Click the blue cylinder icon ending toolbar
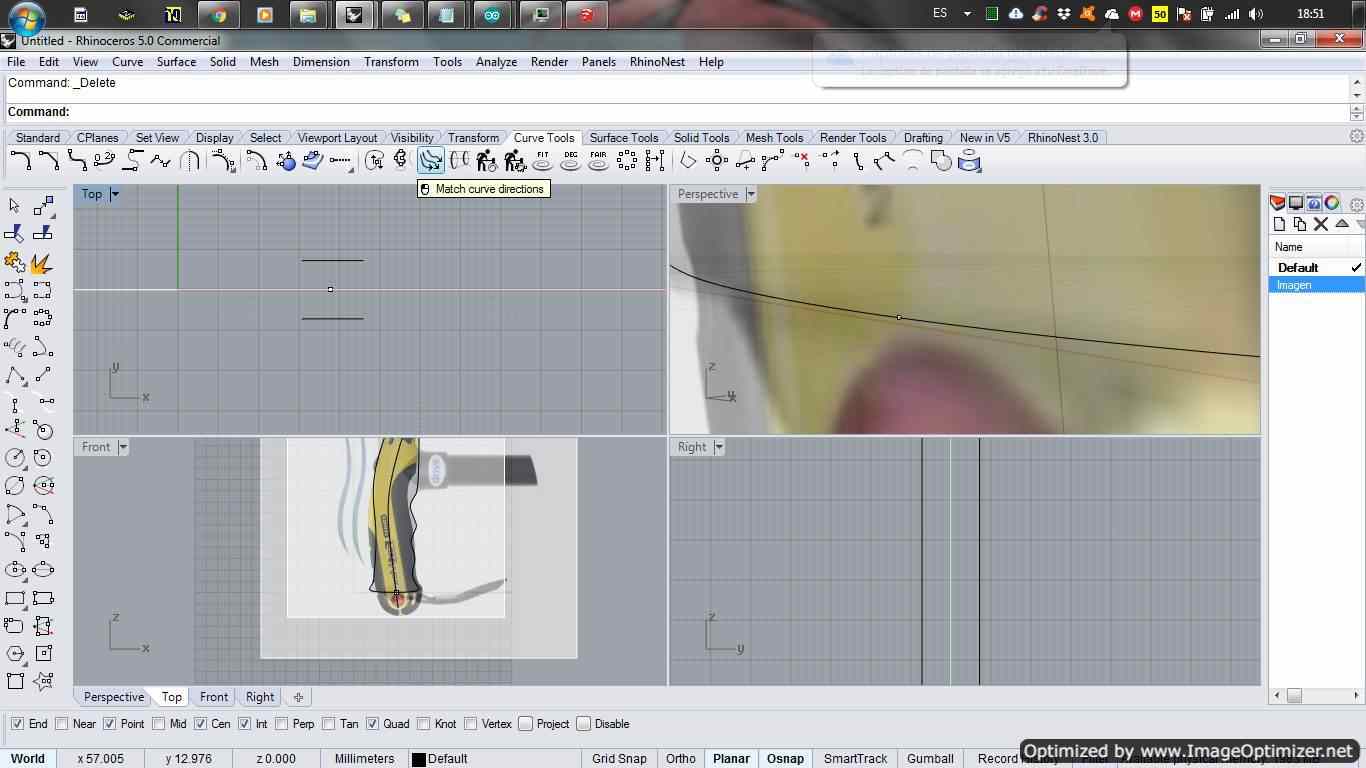Screen dimensions: 1366x768 tap(969, 160)
